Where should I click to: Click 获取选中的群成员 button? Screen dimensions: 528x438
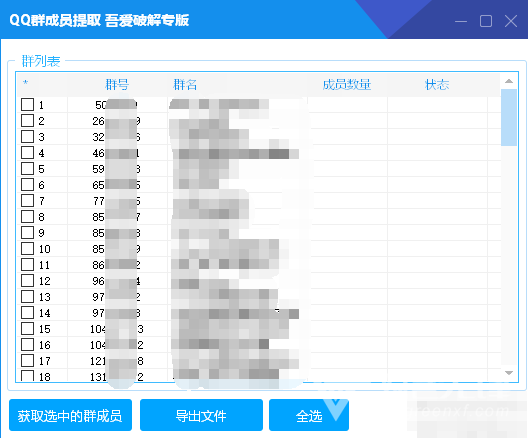coord(70,415)
